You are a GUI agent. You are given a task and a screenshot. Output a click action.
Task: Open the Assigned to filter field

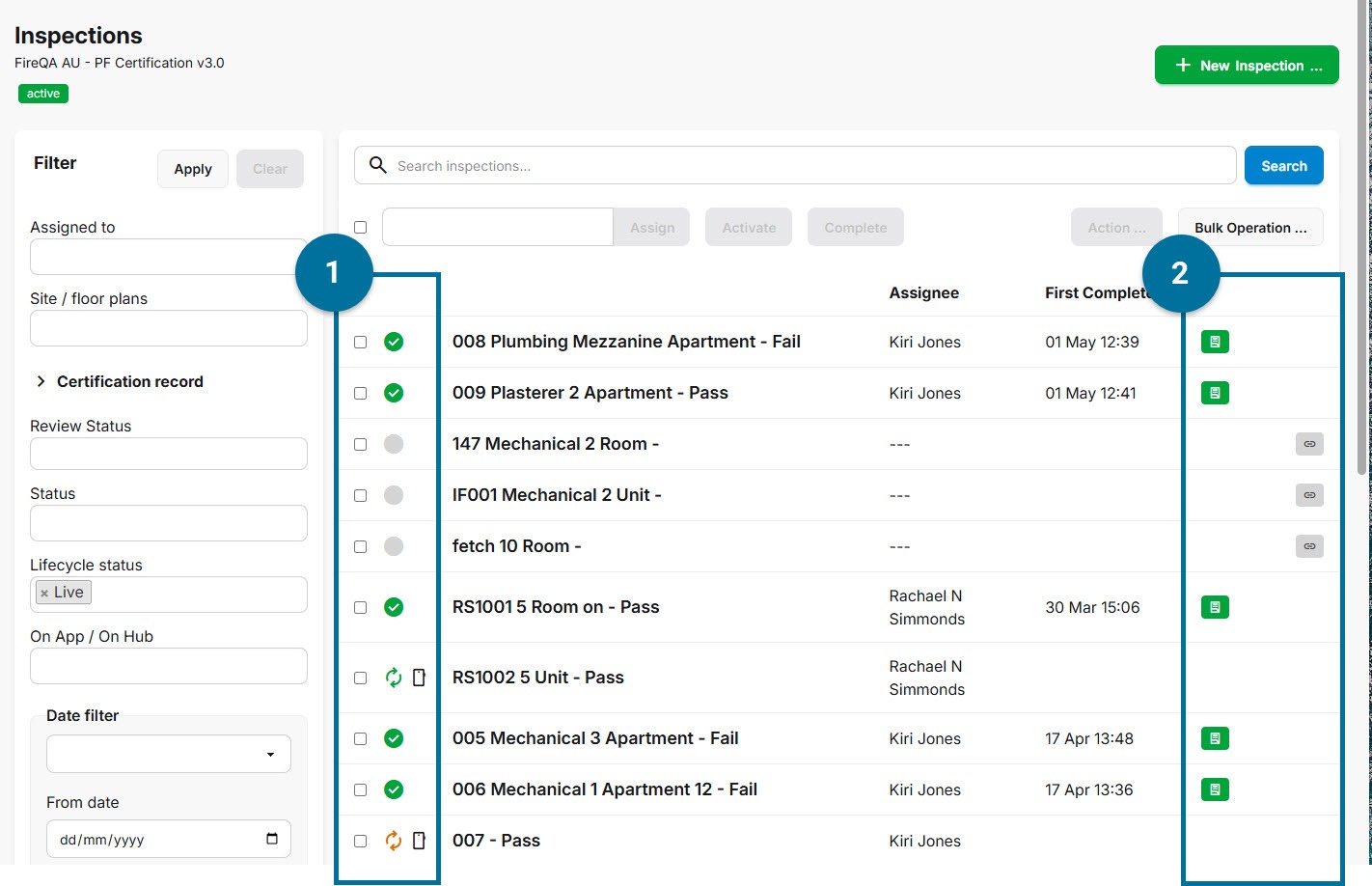click(x=169, y=257)
